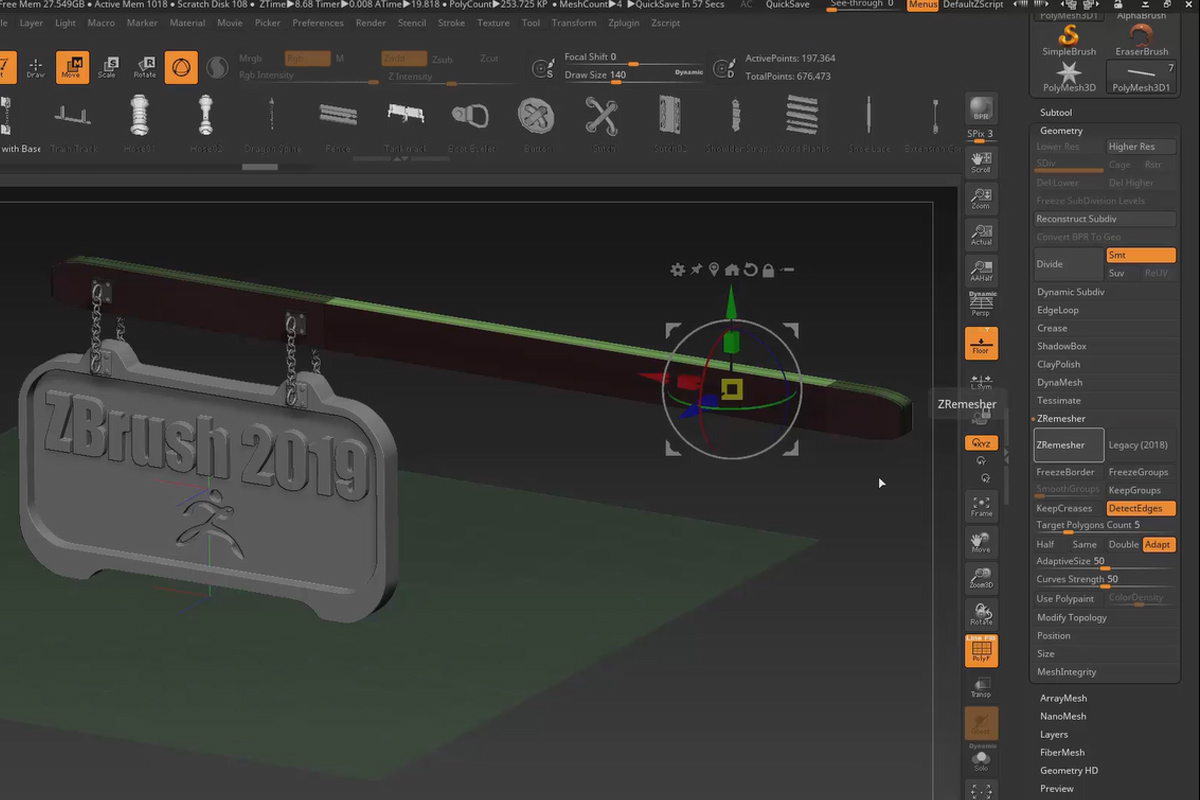
Task: Select the Dragon Spine brush
Action: [x=272, y=124]
